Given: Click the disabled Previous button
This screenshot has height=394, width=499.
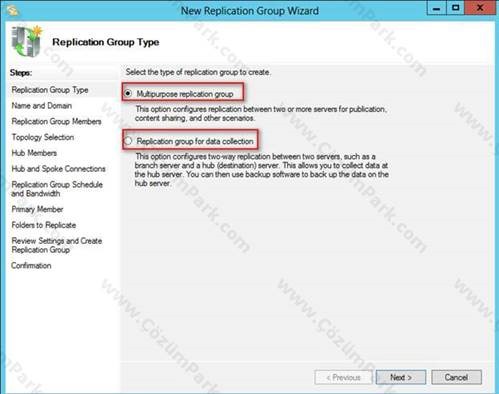Looking at the screenshot, I should [x=343, y=377].
